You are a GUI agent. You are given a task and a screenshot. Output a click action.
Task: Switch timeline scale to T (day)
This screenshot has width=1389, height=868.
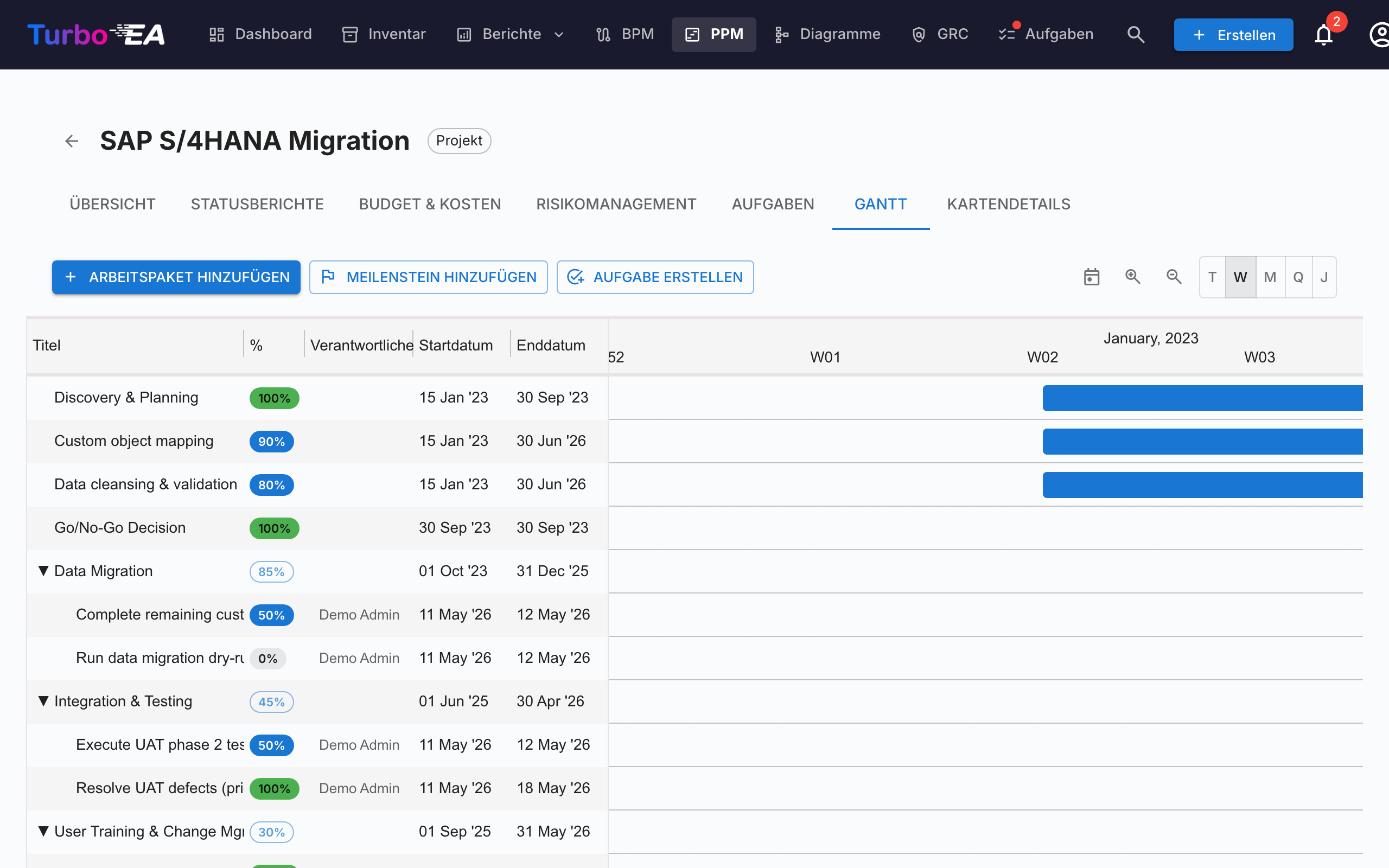1212,277
